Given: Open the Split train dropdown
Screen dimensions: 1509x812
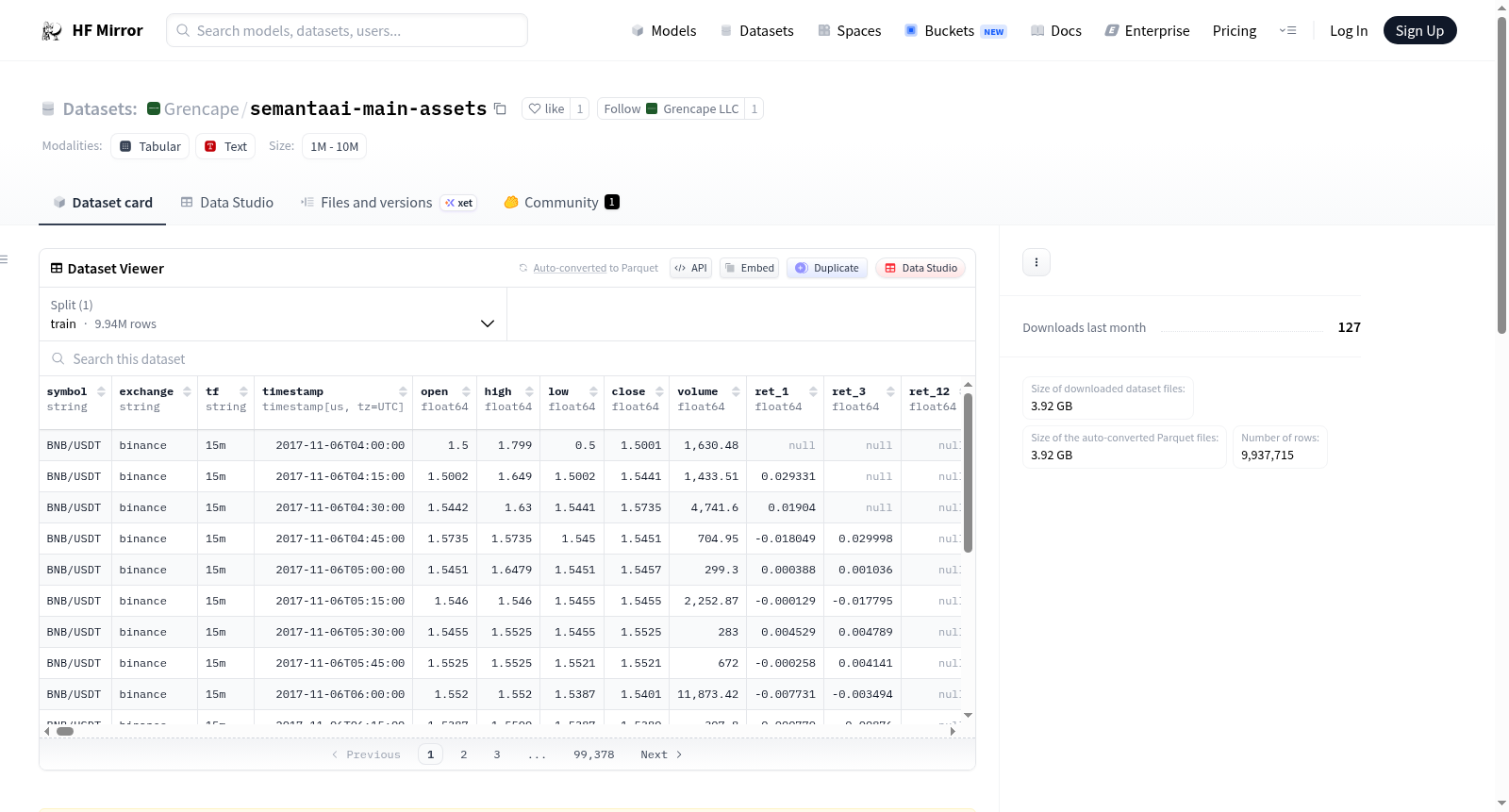Looking at the screenshot, I should pos(273,314).
